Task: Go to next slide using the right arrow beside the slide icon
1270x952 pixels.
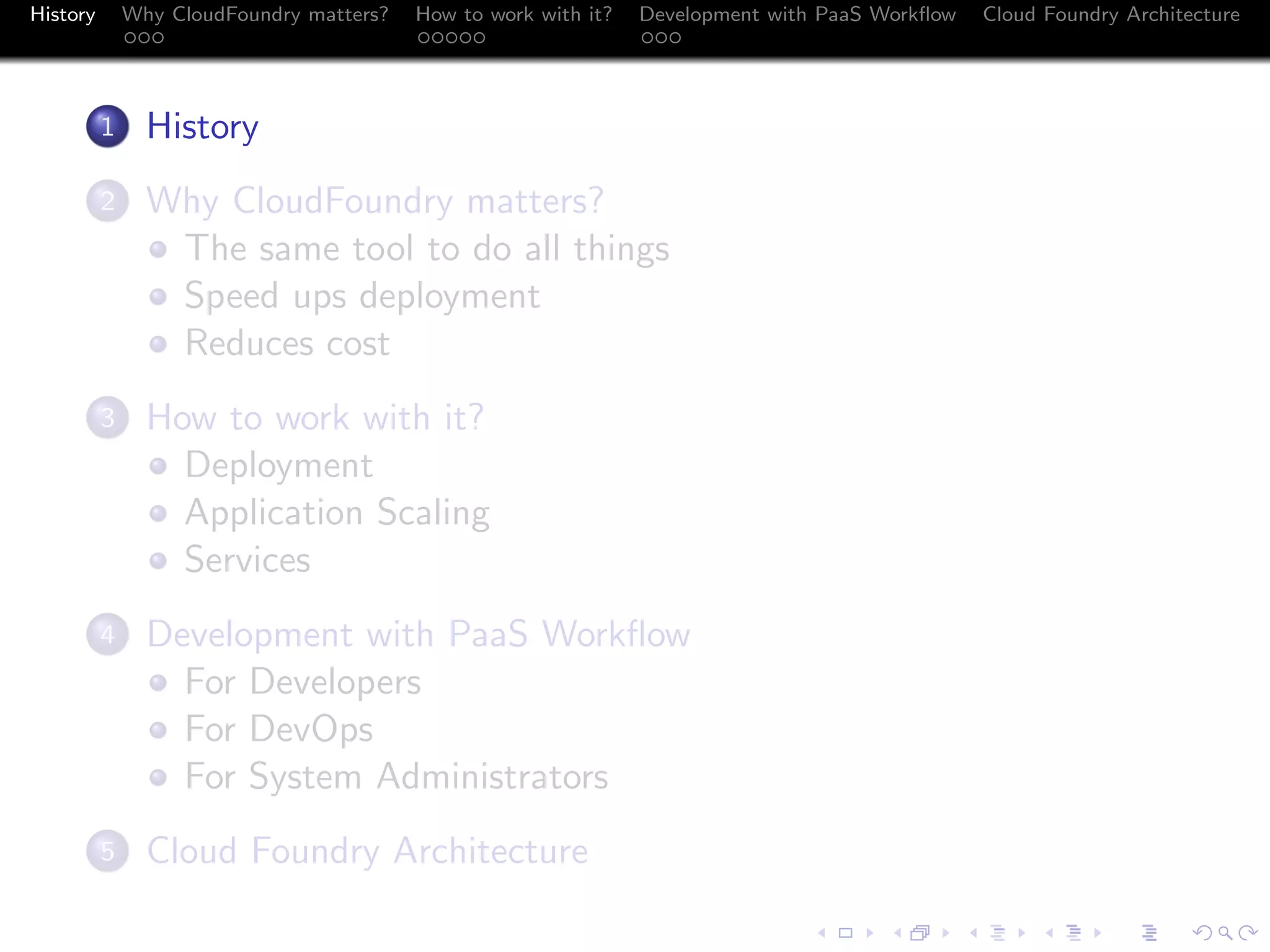Action: (x=869, y=933)
